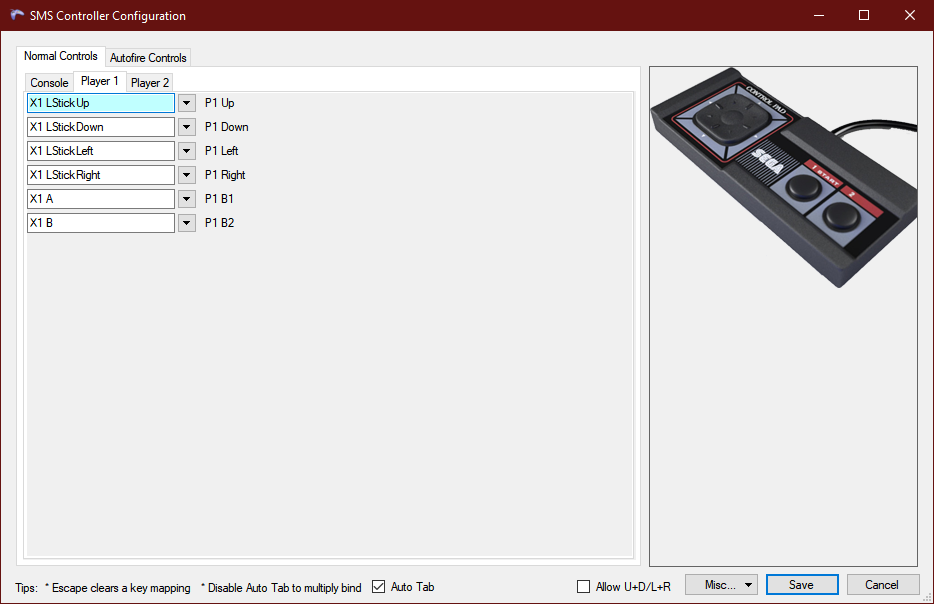Show the dropdown options for P1 B2
This screenshot has height=604, width=934.
186,223
